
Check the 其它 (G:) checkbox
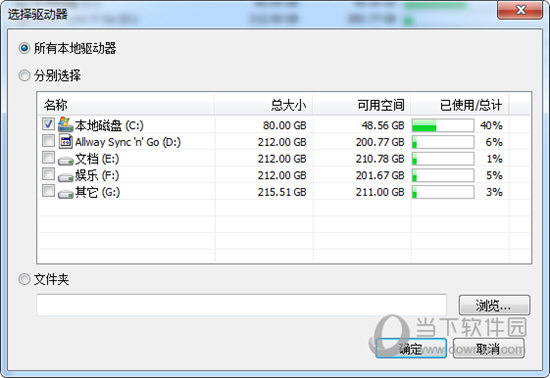pyautogui.click(x=48, y=191)
